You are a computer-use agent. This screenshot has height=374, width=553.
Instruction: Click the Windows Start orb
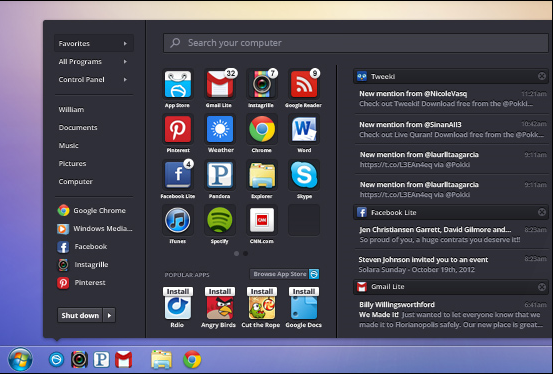(x=20, y=359)
